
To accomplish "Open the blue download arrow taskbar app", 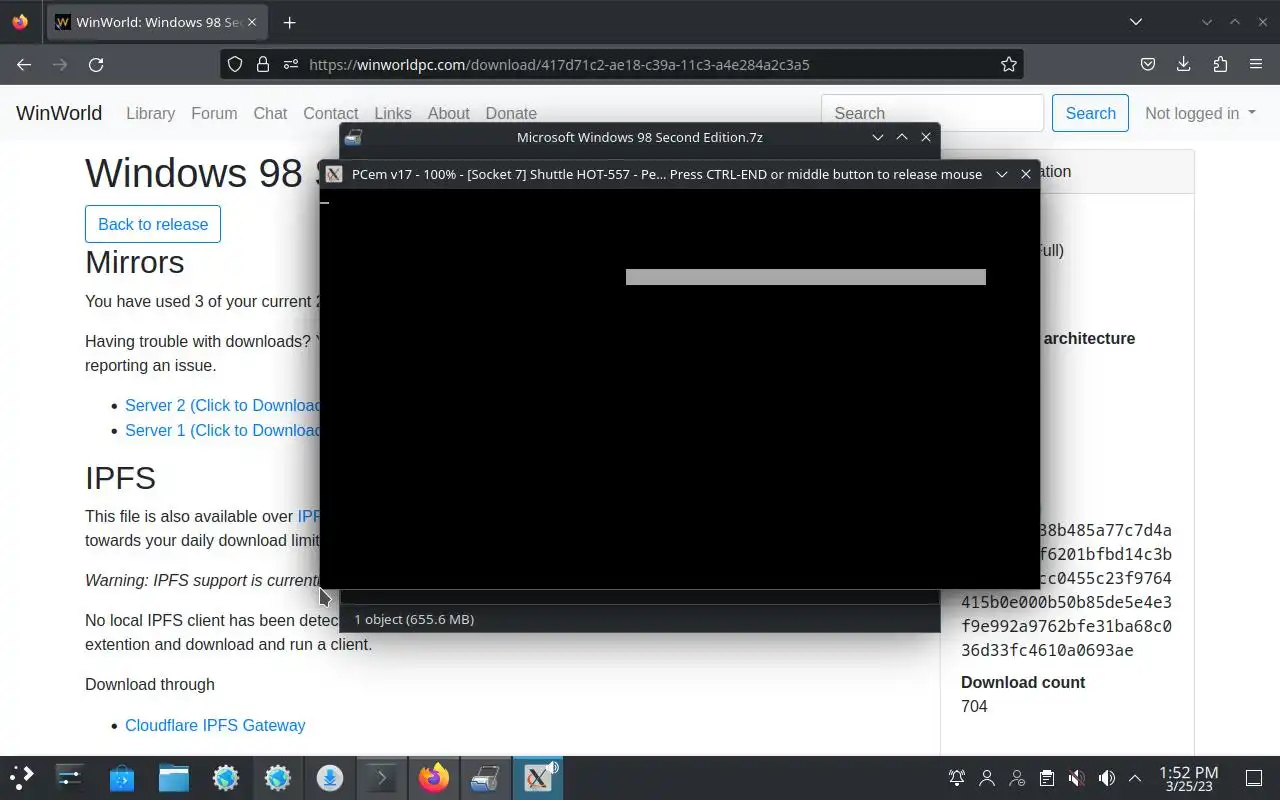I will (x=330, y=778).
